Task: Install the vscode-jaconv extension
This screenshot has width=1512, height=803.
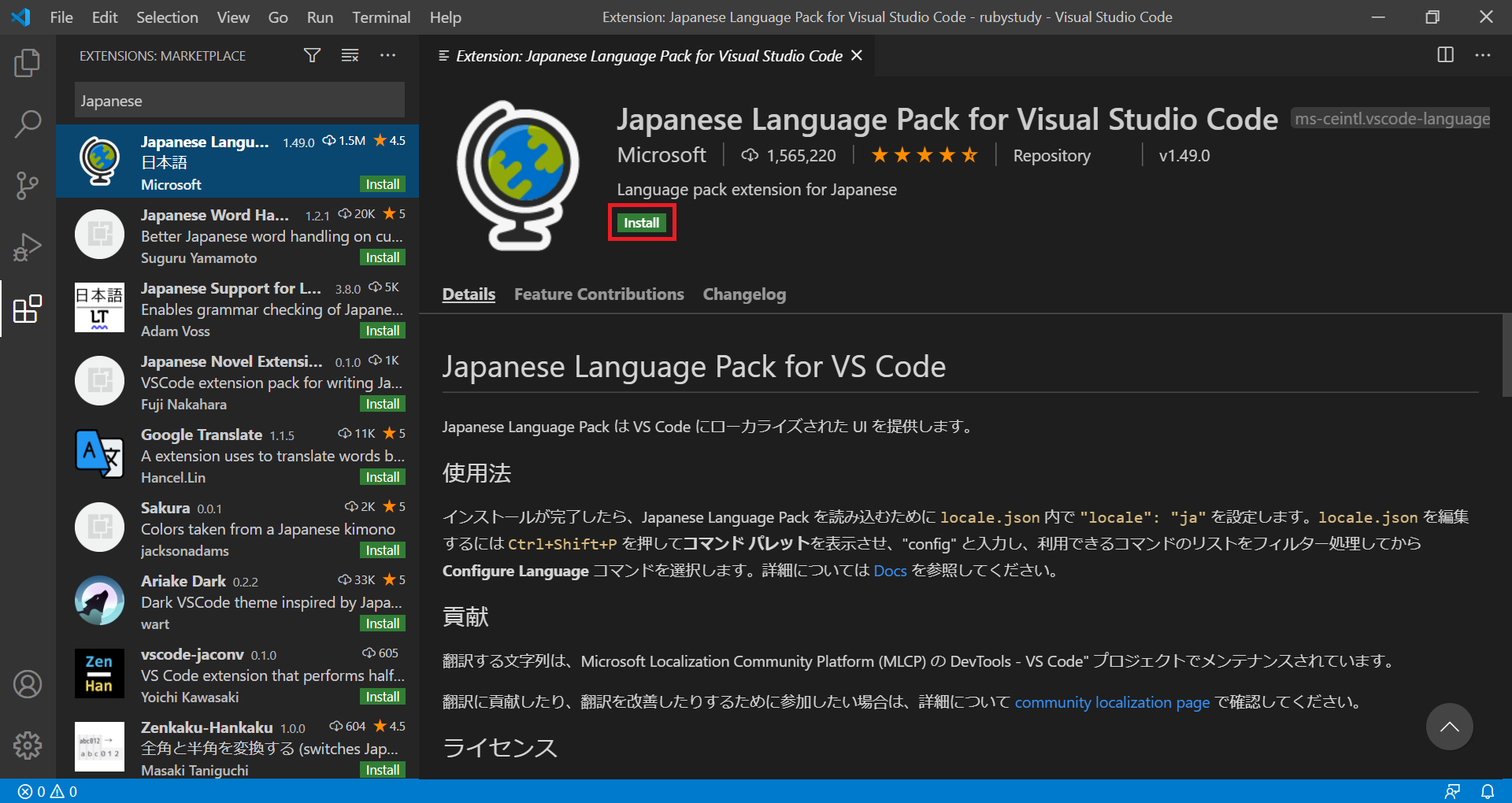Action: [383, 697]
